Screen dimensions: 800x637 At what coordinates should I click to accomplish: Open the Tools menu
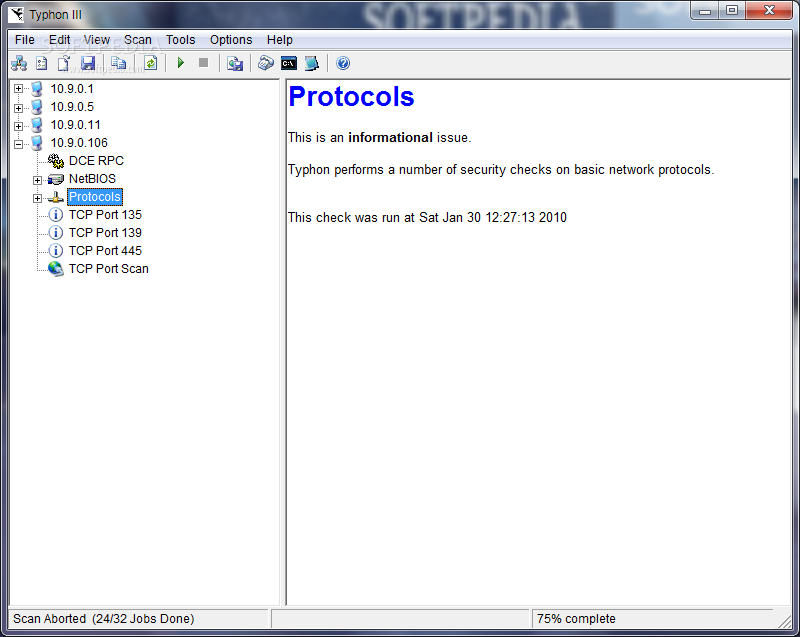click(181, 40)
